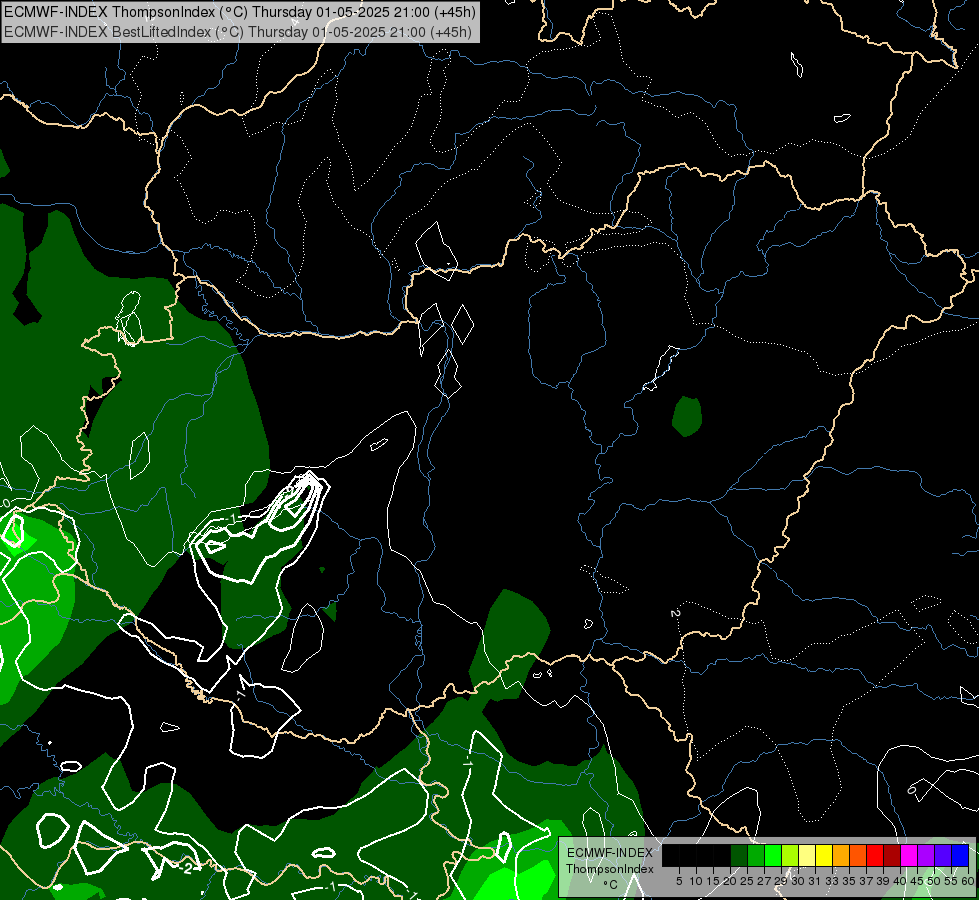Click the small green patch in the map's east
Screen dimensions: 979x900
[687, 416]
